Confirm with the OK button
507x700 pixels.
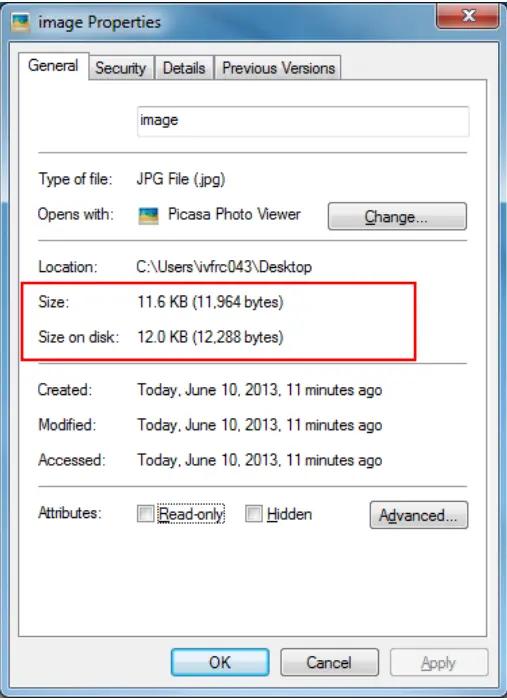click(x=220, y=662)
